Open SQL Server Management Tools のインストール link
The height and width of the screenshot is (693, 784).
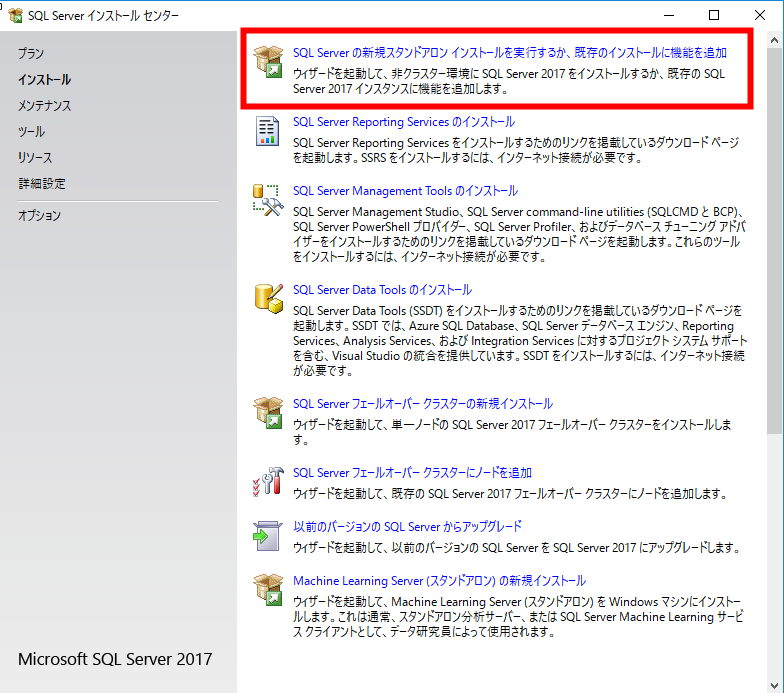[x=406, y=190]
